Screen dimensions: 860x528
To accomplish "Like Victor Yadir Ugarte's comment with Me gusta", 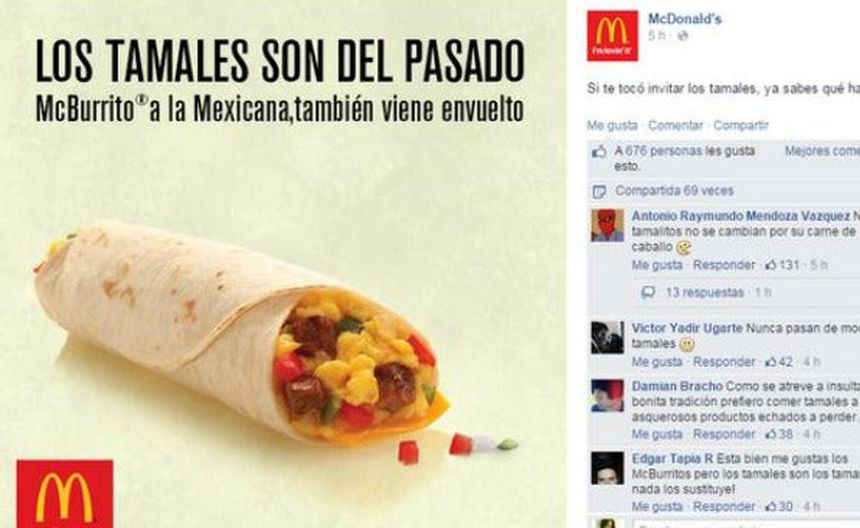I will click(657, 362).
